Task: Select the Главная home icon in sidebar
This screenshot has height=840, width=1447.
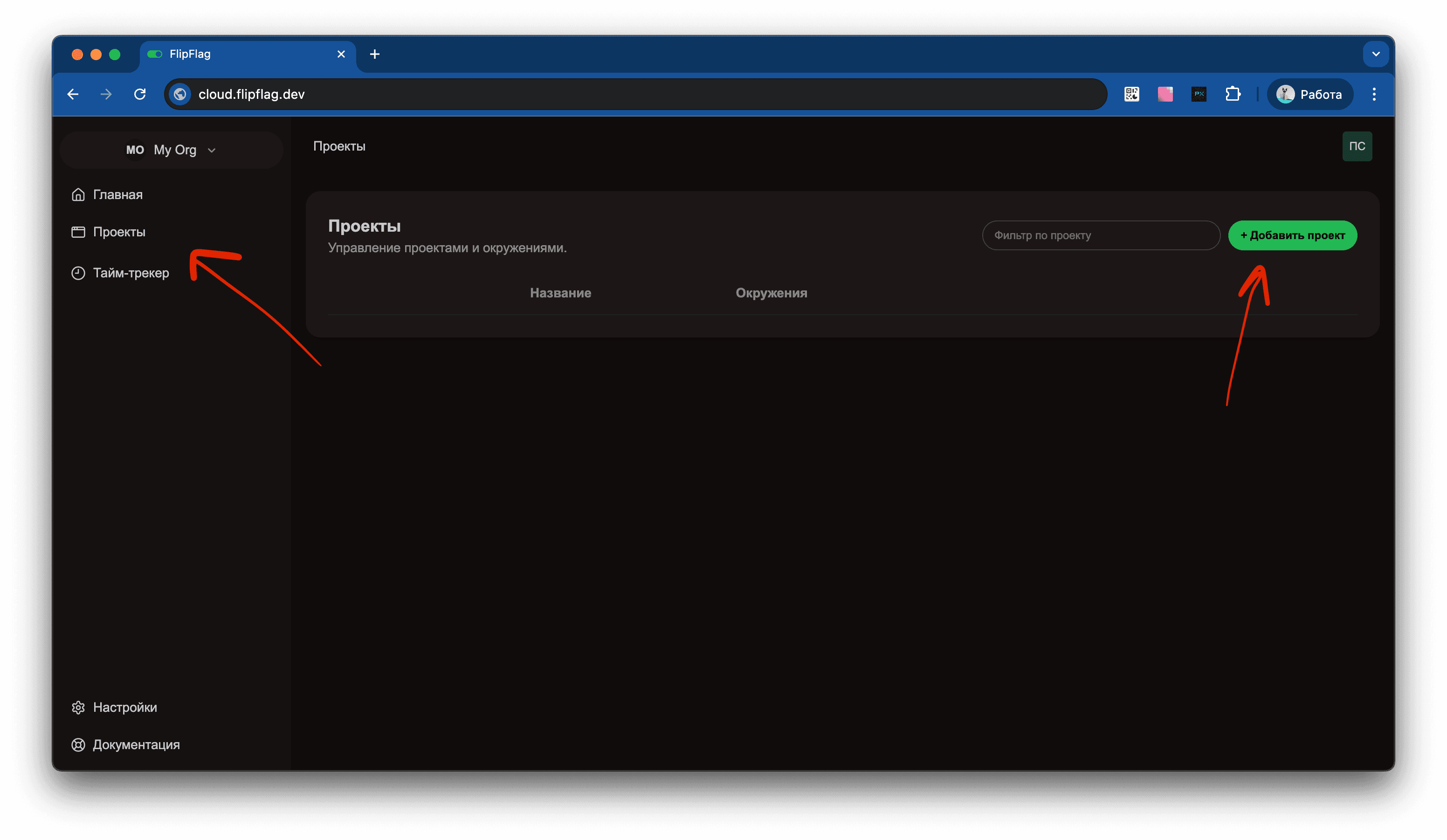Action: point(78,194)
